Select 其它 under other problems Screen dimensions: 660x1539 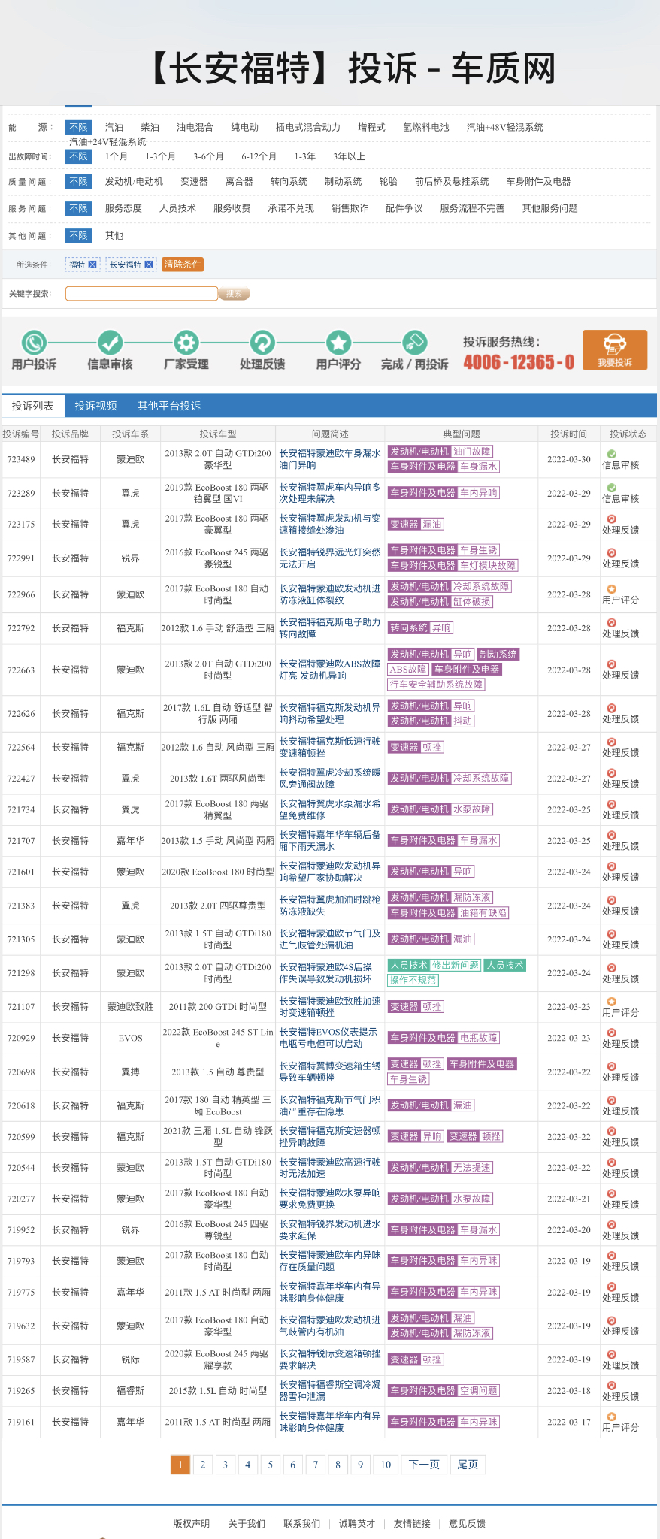click(x=114, y=235)
